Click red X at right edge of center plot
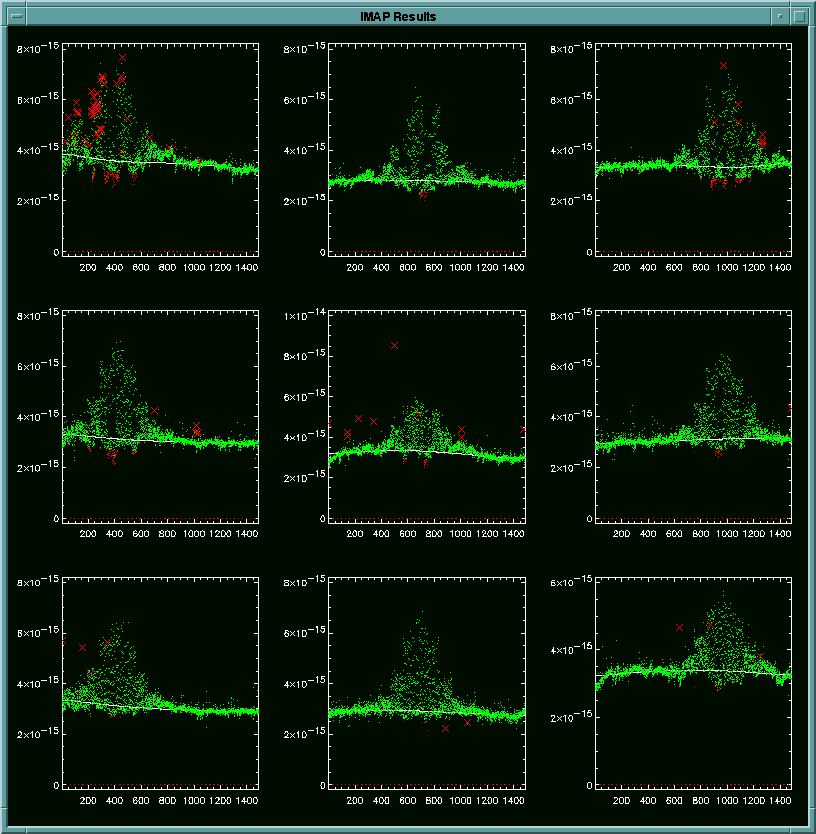The width and height of the screenshot is (816, 834). coord(523,429)
